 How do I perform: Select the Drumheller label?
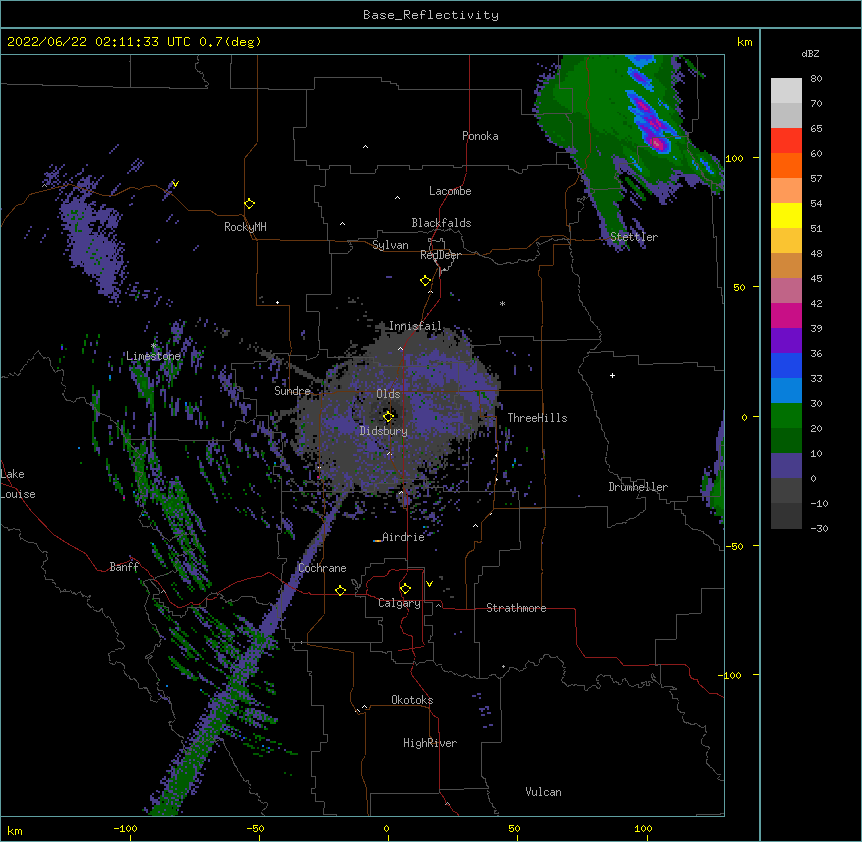click(x=638, y=487)
